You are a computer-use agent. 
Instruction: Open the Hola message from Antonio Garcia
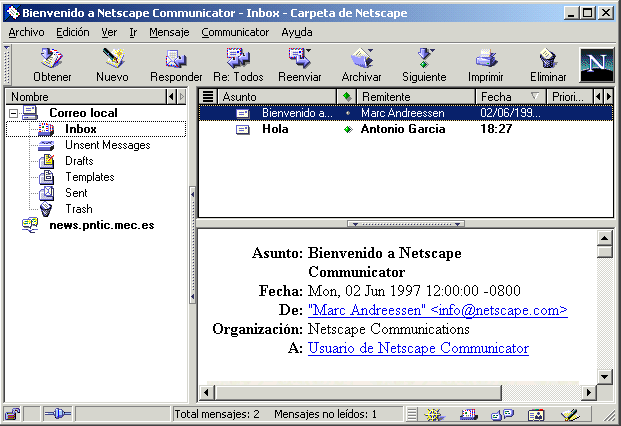click(406, 129)
